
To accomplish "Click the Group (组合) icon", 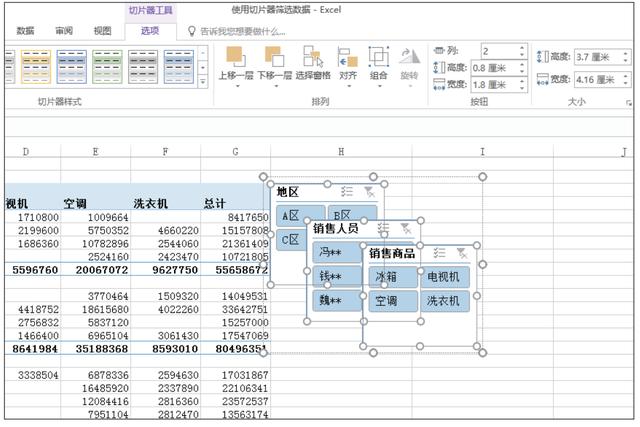I will coord(378,57).
